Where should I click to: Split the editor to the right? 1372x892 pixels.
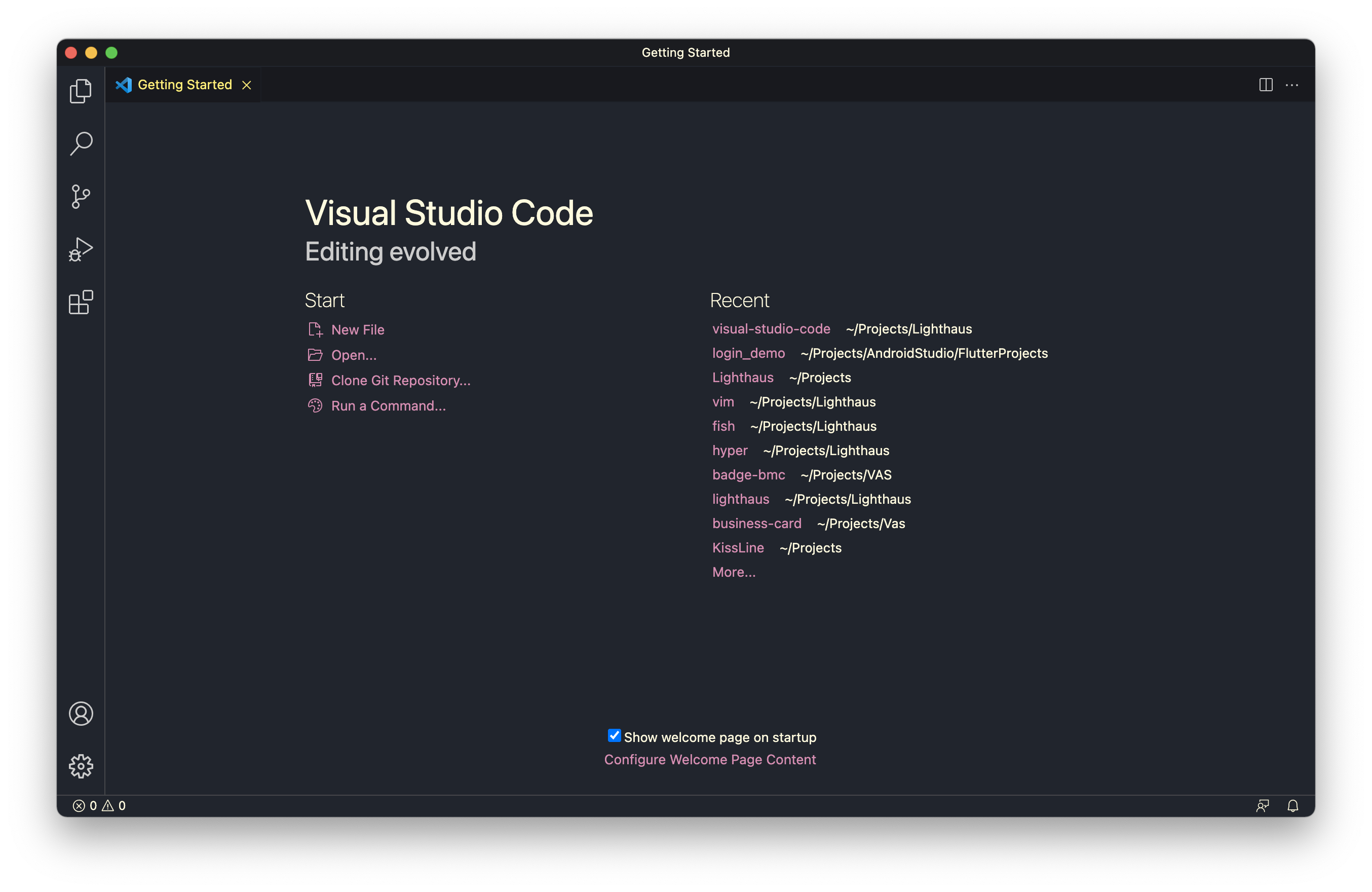pyautogui.click(x=1266, y=85)
